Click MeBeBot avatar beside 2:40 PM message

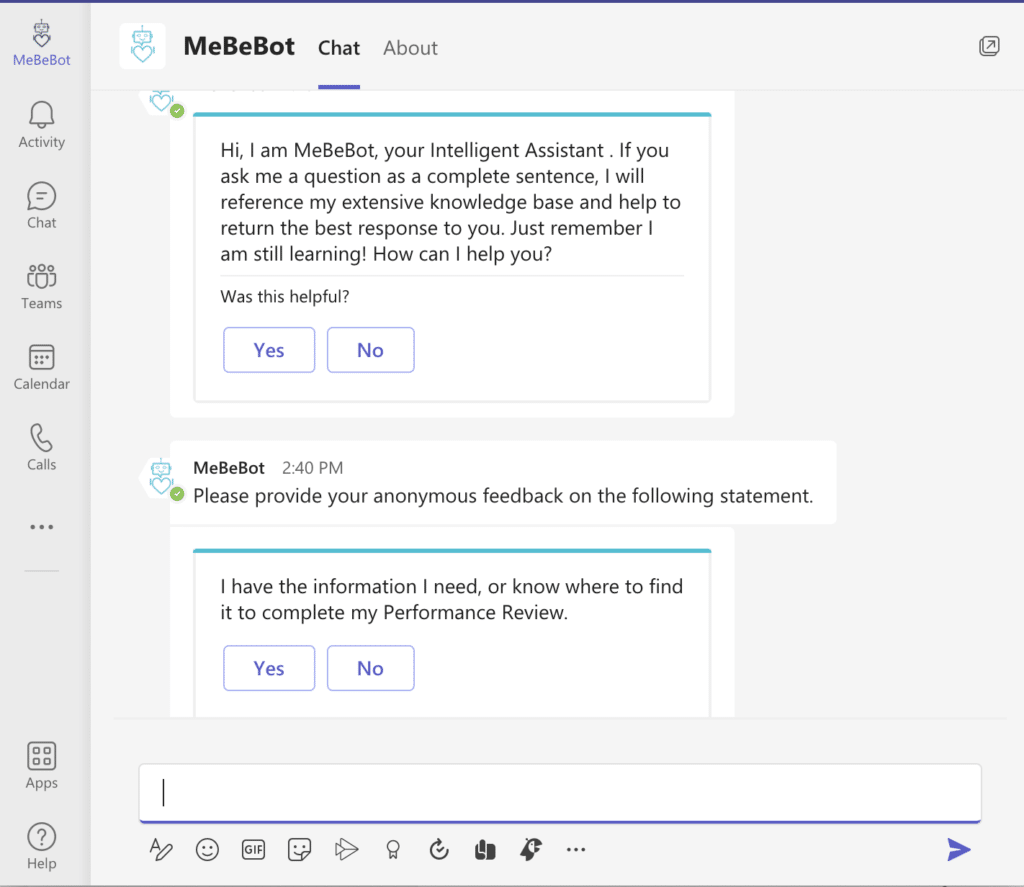click(x=161, y=478)
